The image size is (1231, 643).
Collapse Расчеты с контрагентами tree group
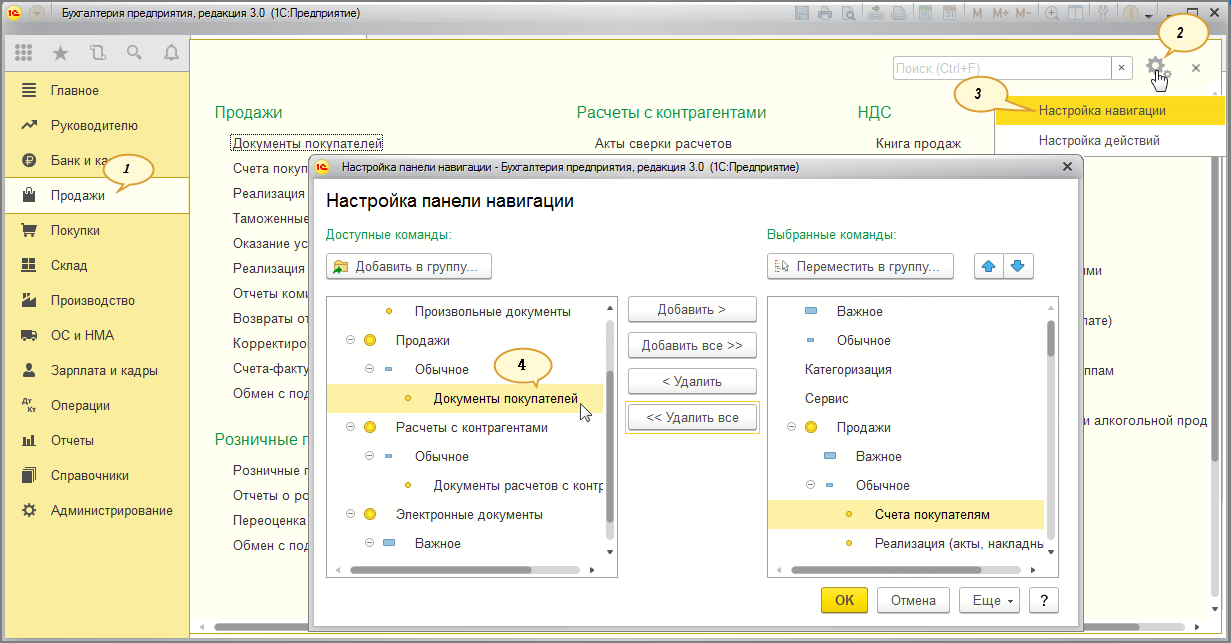pos(350,427)
